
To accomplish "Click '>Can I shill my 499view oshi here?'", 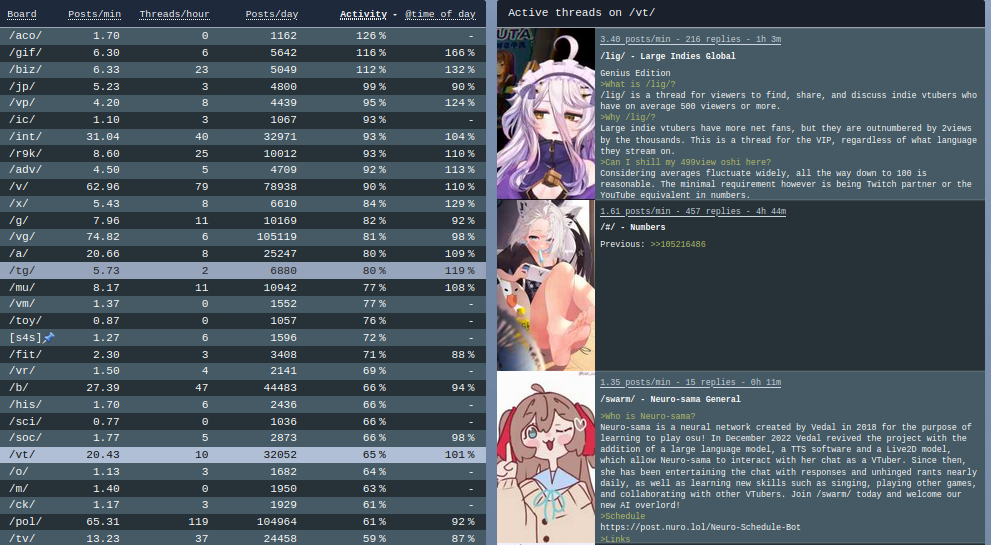I will click(x=685, y=162).
